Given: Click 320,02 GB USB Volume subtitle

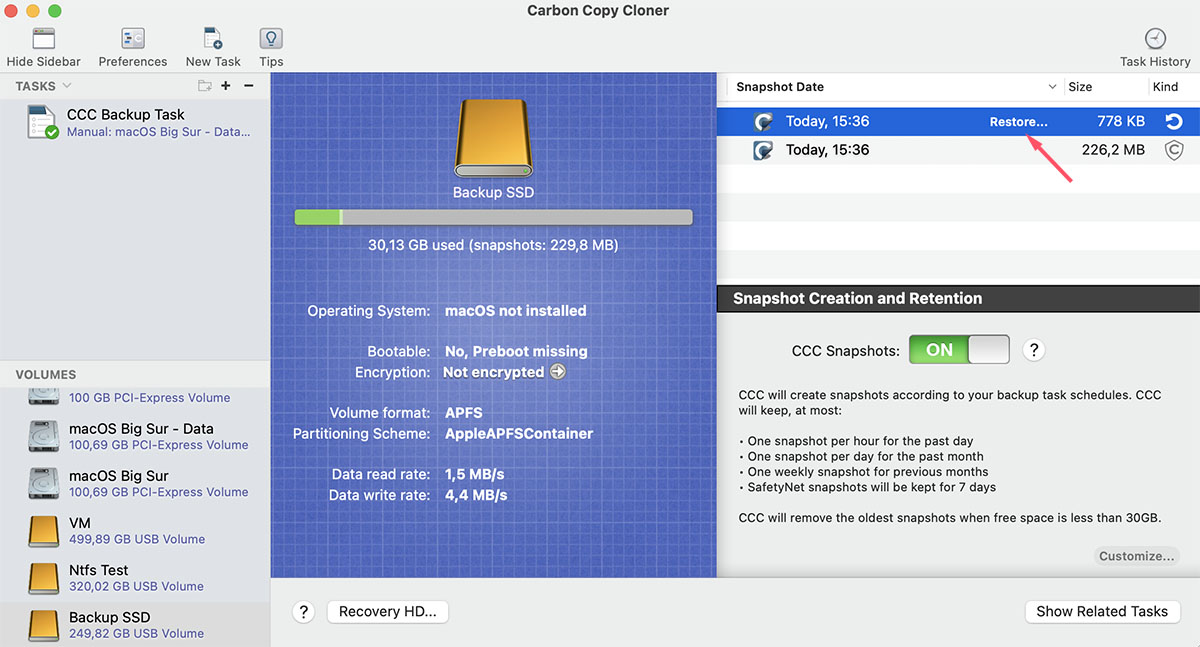Looking at the screenshot, I should tap(136, 586).
